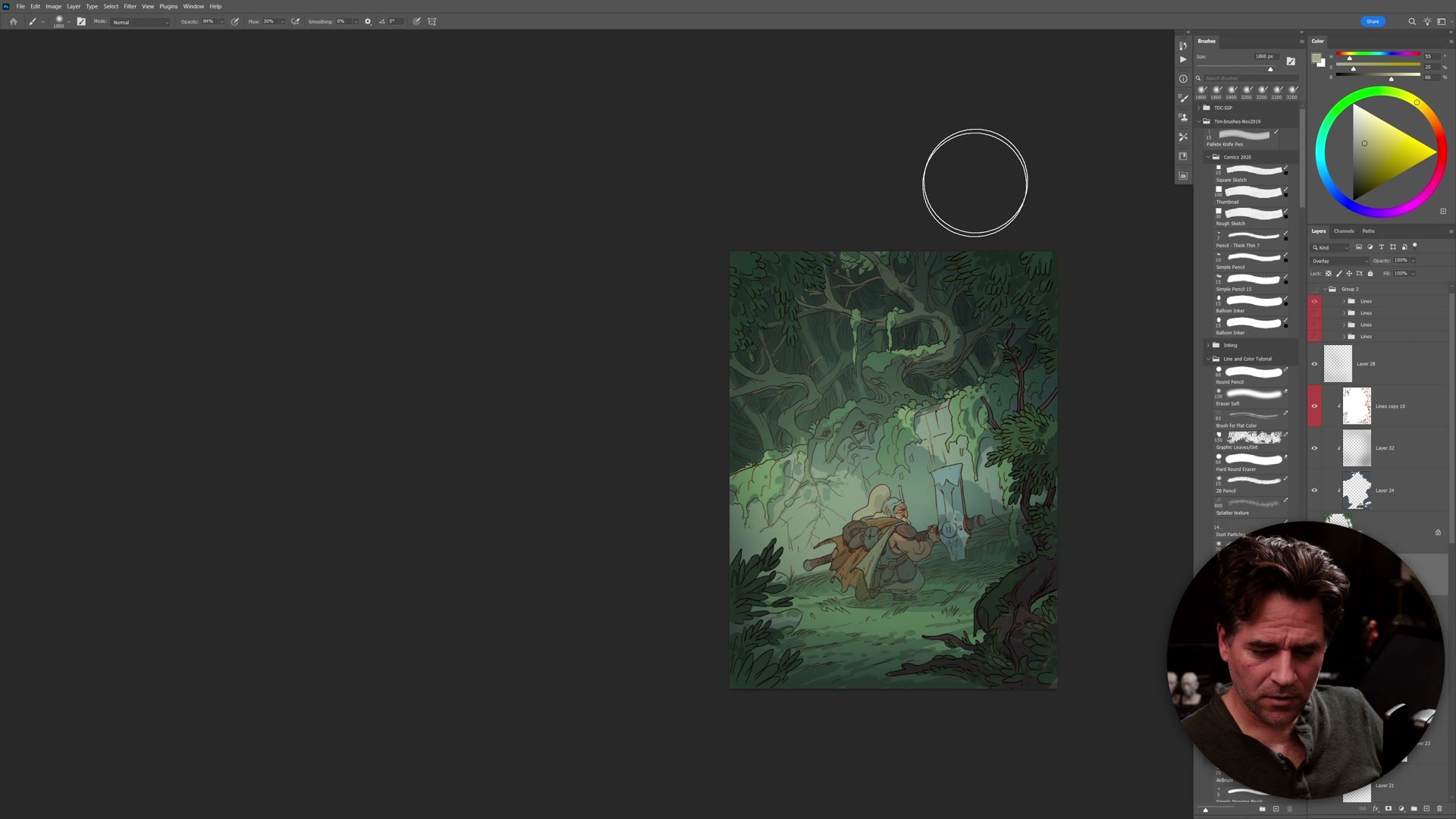1456x819 pixels.
Task: Lock image pixels brush icon
Action: 1339,274
